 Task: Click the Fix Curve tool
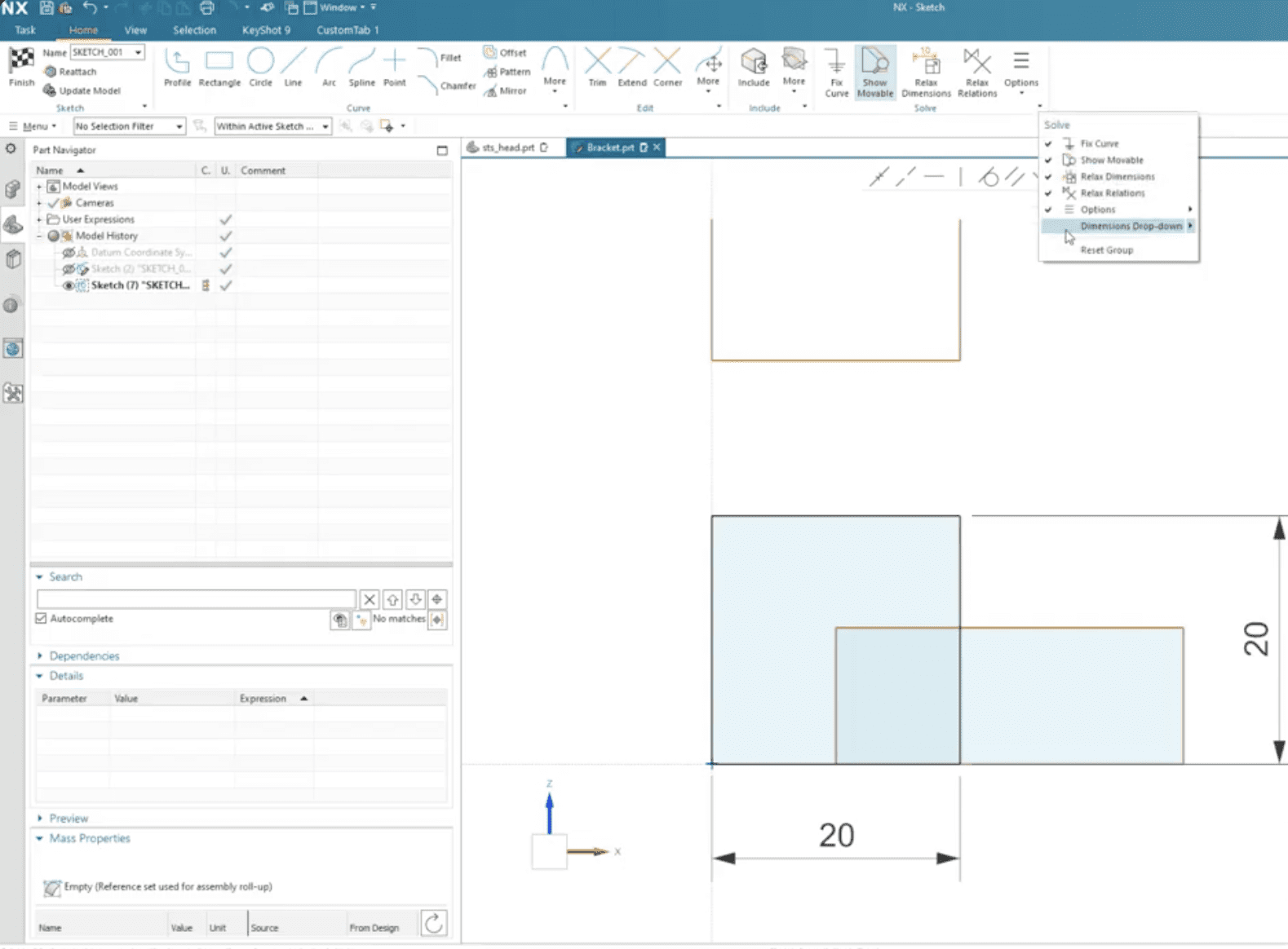pyautogui.click(x=836, y=72)
